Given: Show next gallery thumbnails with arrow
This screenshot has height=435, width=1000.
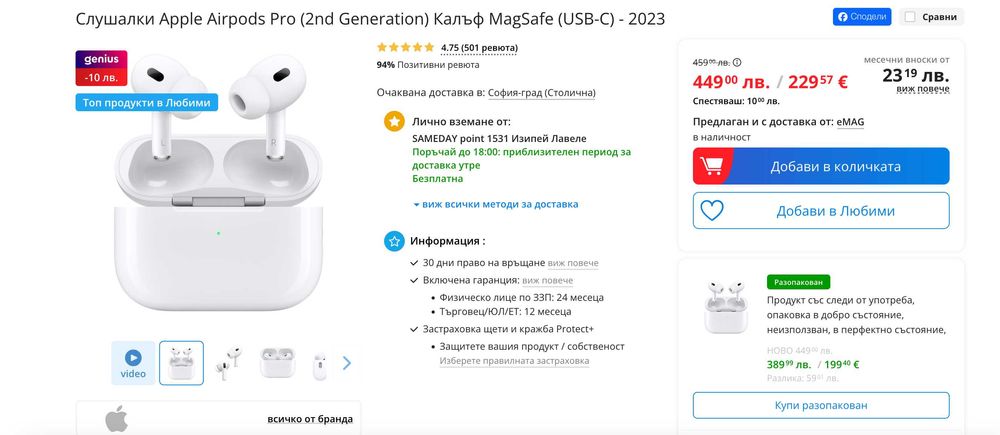Looking at the screenshot, I should point(347,363).
